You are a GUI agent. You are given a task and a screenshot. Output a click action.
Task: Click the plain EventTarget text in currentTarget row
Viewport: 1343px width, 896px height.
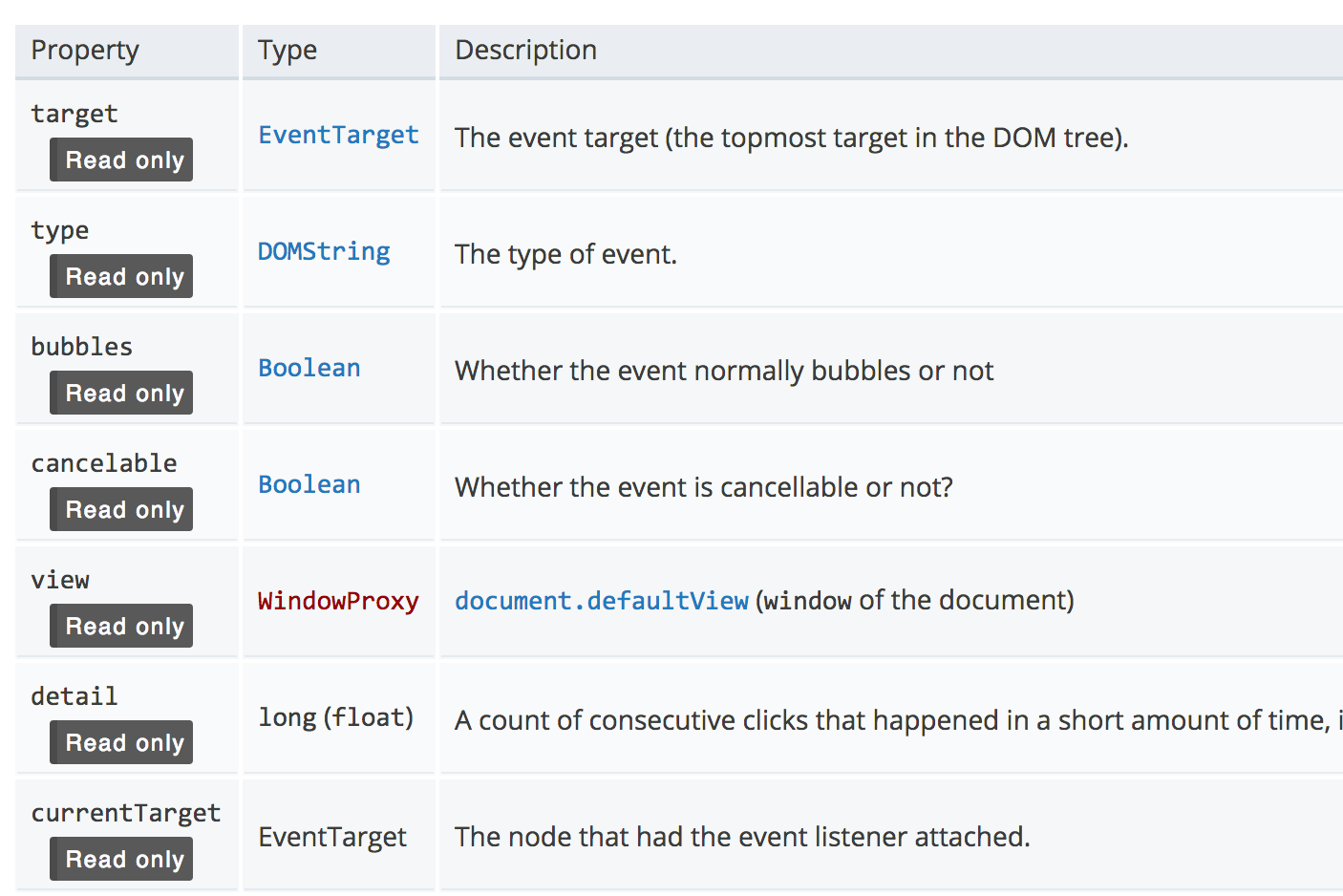pyautogui.click(x=332, y=838)
